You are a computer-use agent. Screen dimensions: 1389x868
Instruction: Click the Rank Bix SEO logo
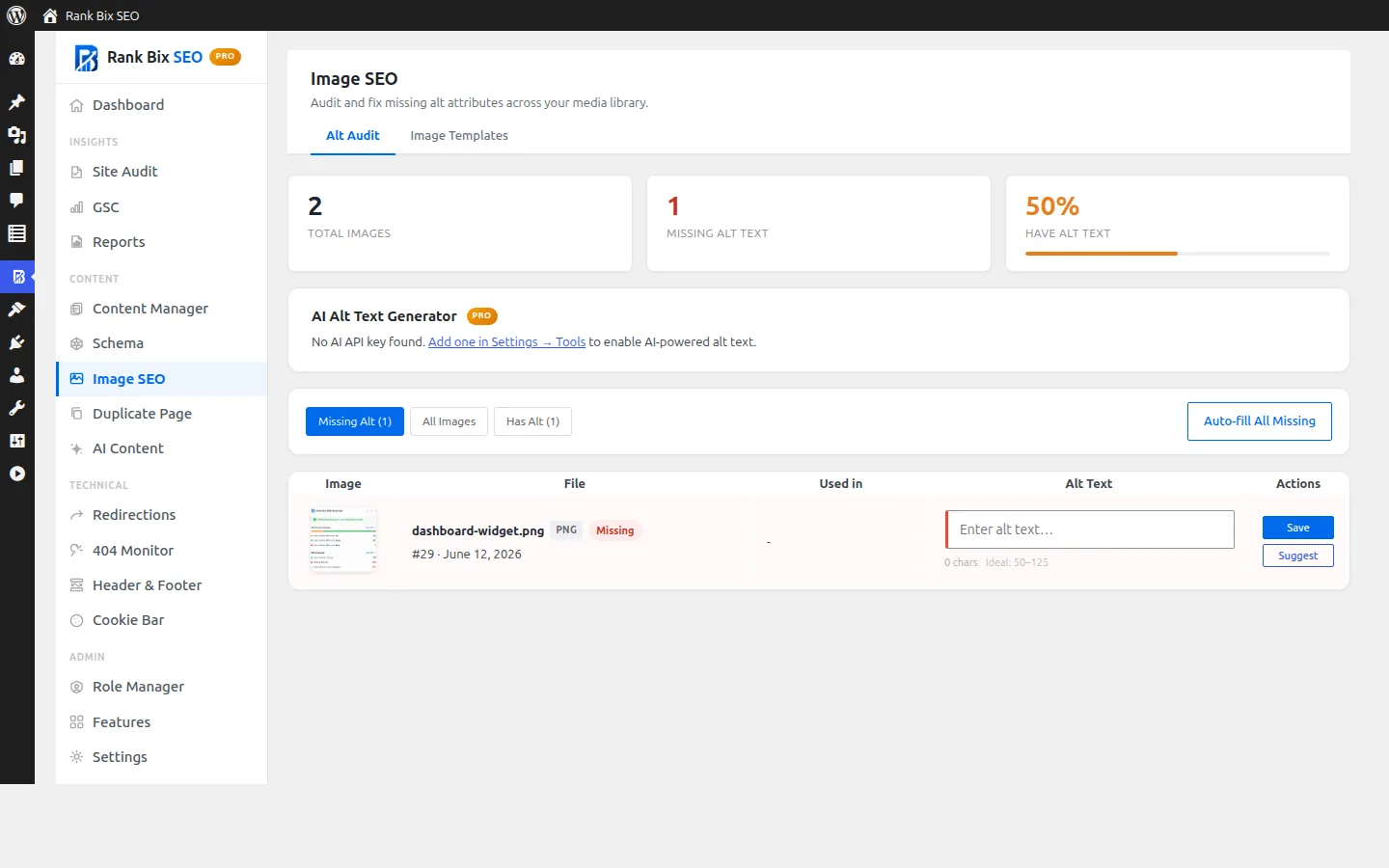86,58
